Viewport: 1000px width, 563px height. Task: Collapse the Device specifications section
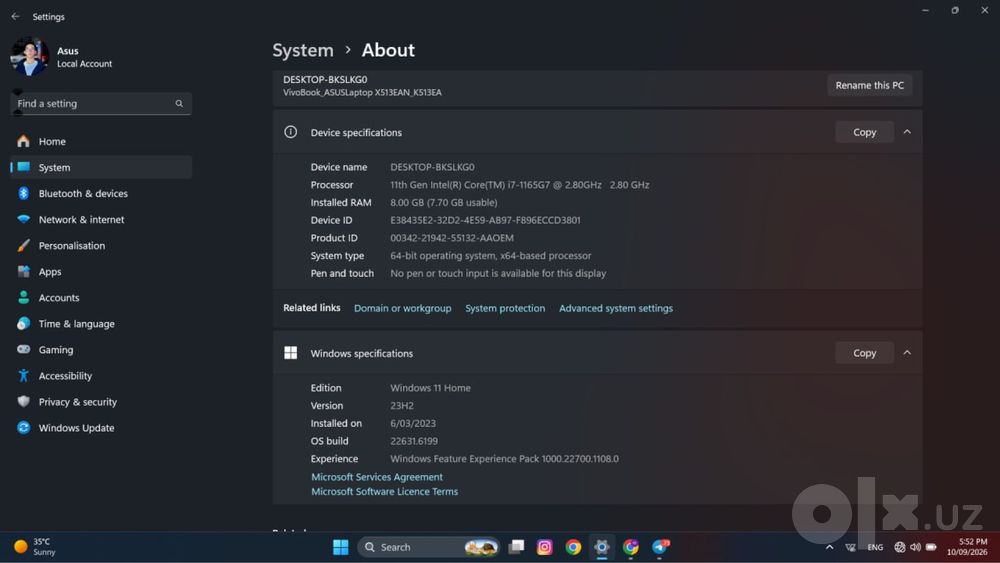(907, 132)
